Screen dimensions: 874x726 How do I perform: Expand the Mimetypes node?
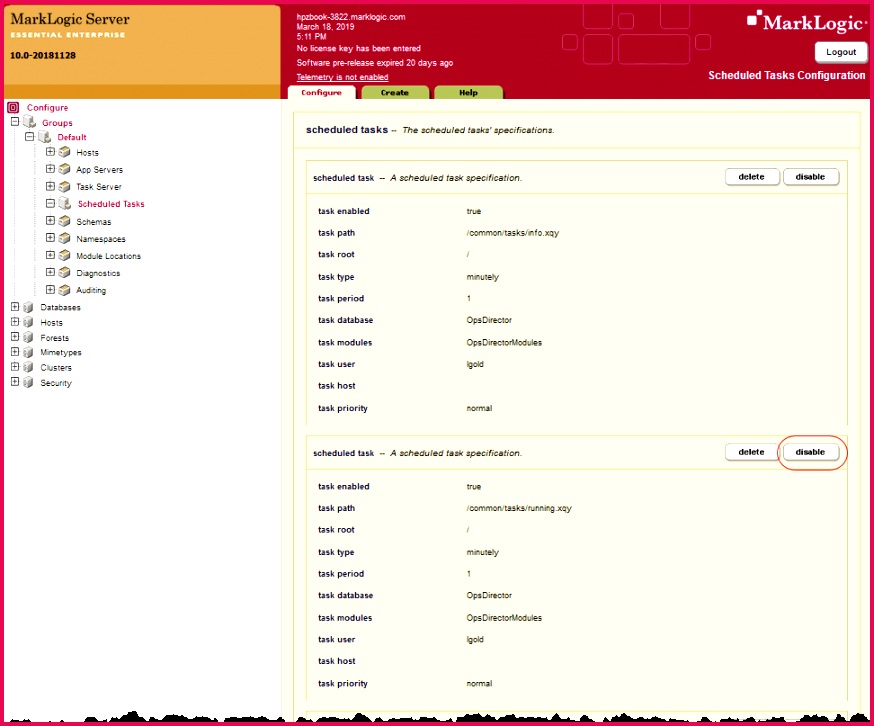[x=15, y=351]
